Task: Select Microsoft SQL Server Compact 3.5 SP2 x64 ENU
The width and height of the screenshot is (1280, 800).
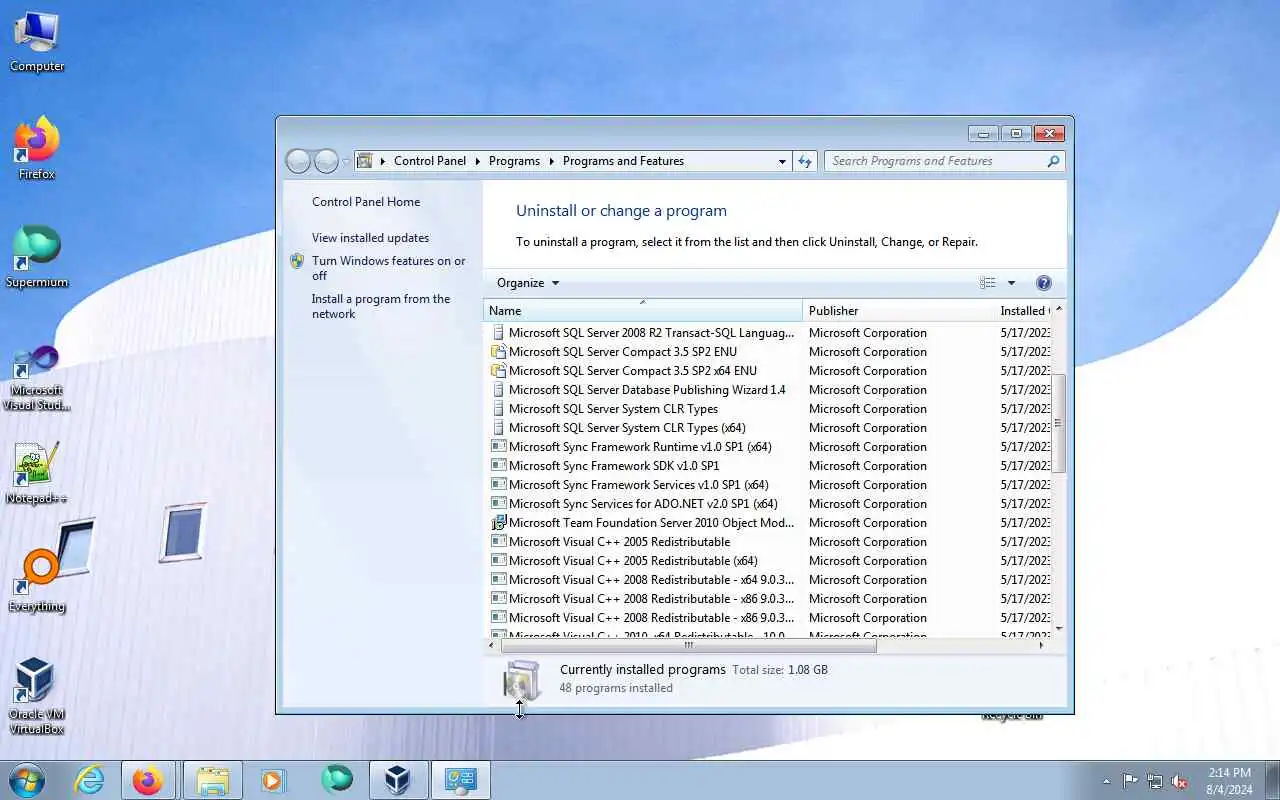Action: pyautogui.click(x=768, y=371)
